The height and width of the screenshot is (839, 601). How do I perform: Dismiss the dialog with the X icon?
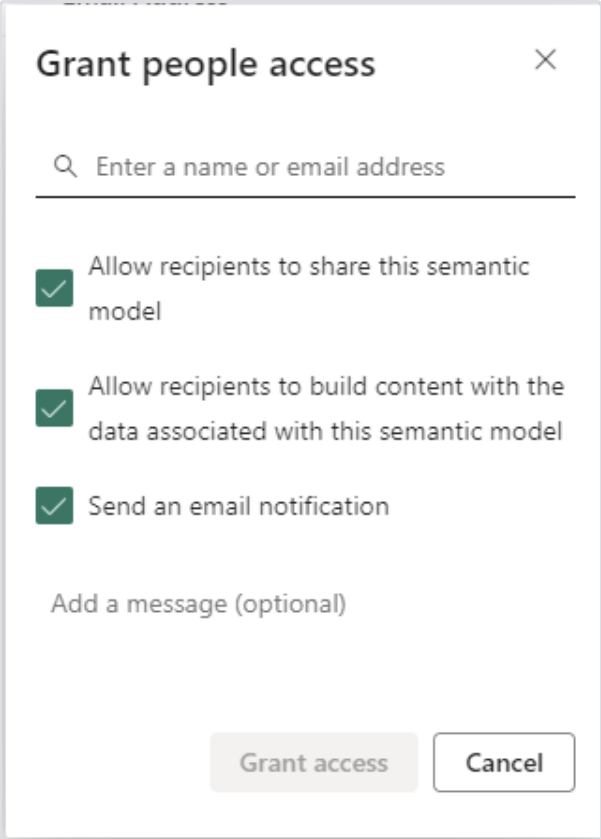tap(545, 59)
